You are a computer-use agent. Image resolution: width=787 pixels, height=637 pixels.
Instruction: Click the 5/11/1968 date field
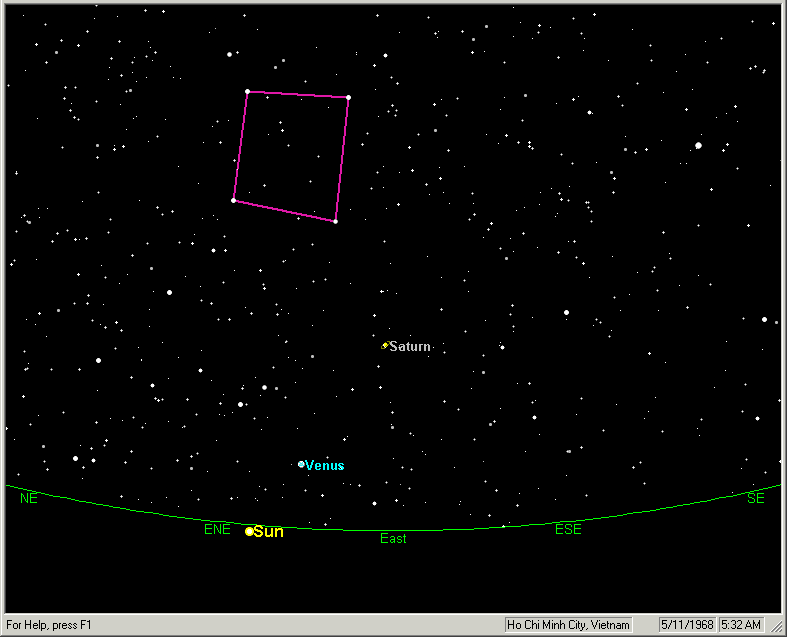pos(687,625)
